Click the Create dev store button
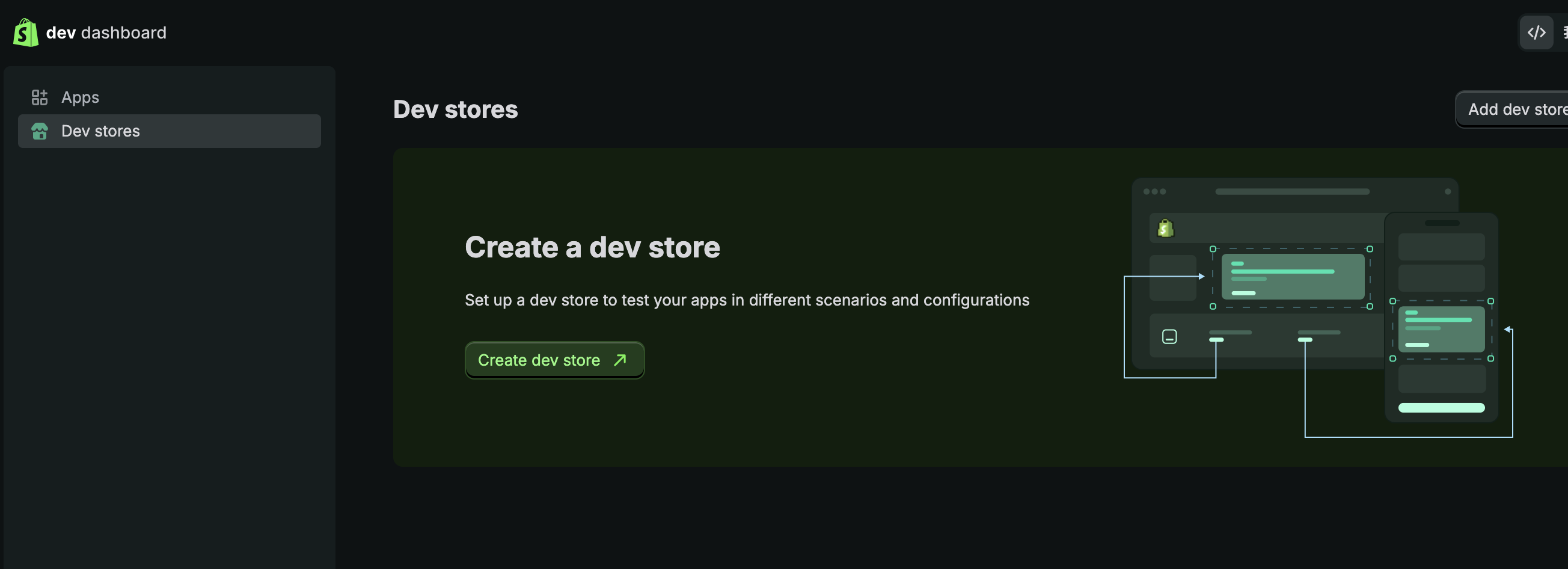The height and width of the screenshot is (569, 1568). coord(554,360)
